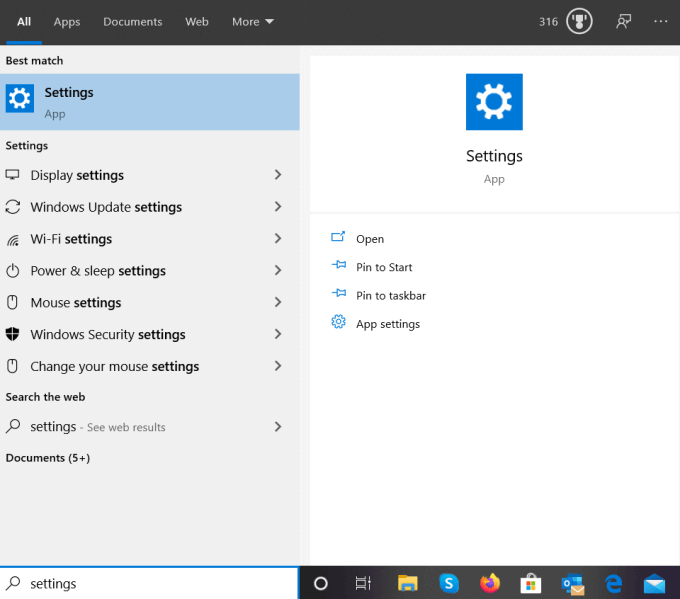Open the three-dots options menu
The height and width of the screenshot is (599, 680).
coord(660,21)
